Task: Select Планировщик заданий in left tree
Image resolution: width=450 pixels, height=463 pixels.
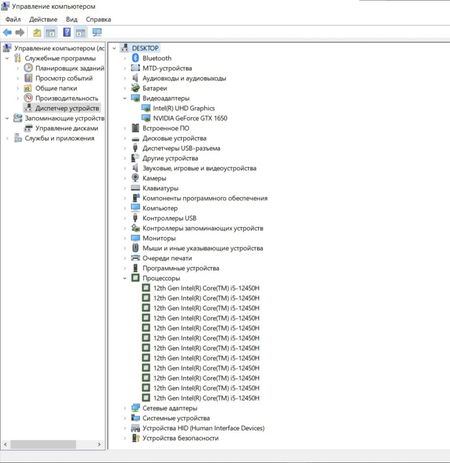Action: coord(70,68)
